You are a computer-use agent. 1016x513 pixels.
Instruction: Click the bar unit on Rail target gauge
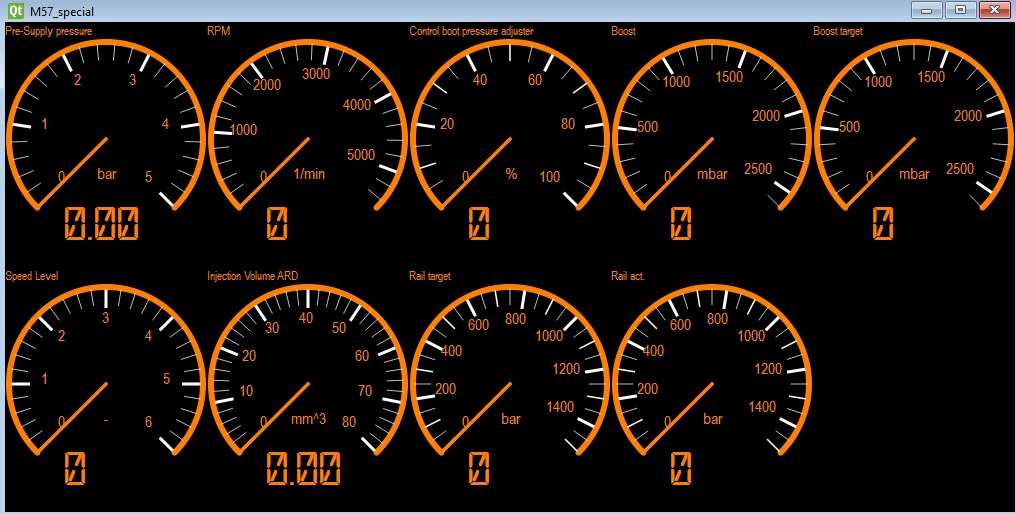[x=511, y=419]
